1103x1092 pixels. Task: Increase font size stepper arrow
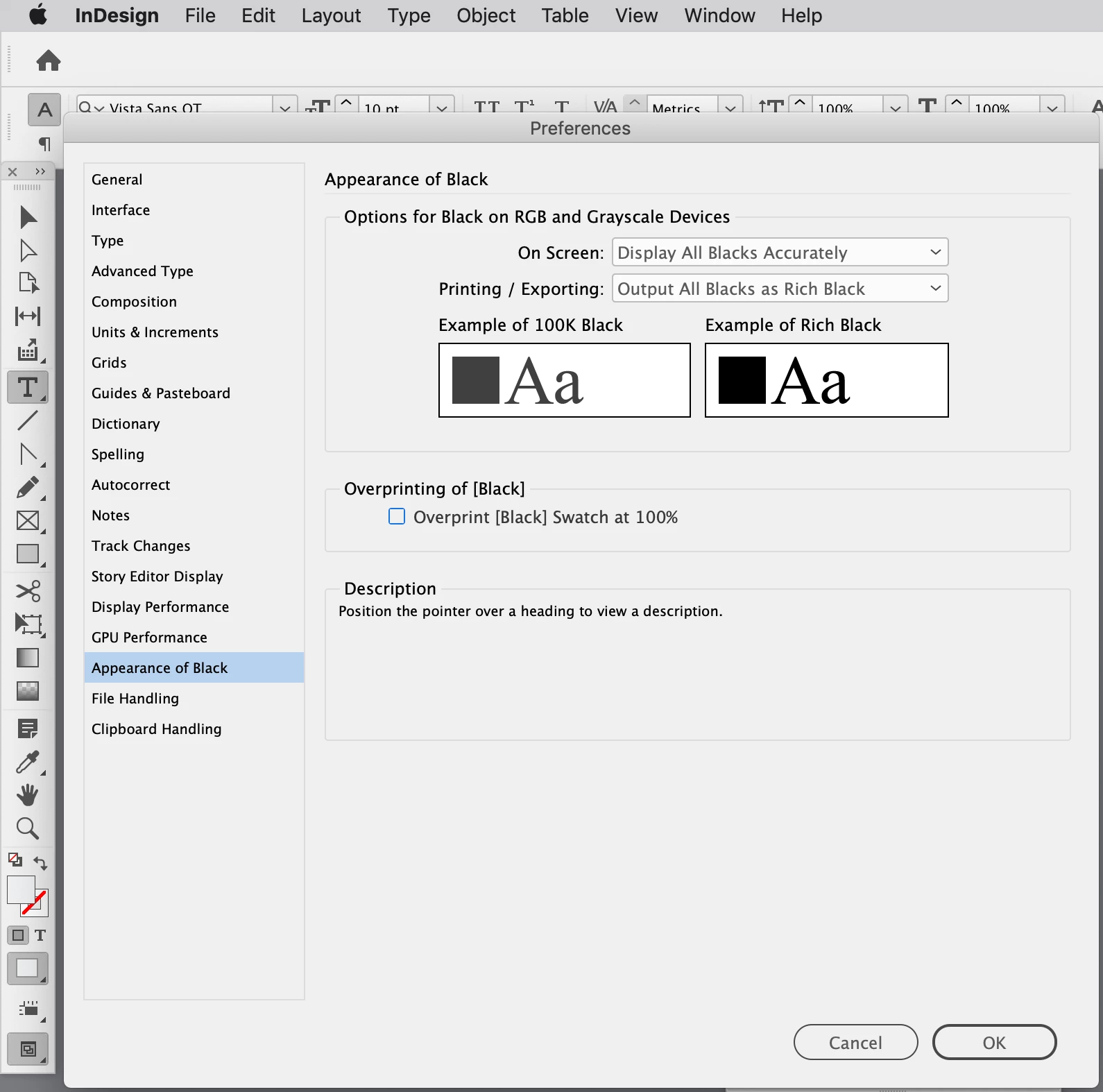point(346,102)
